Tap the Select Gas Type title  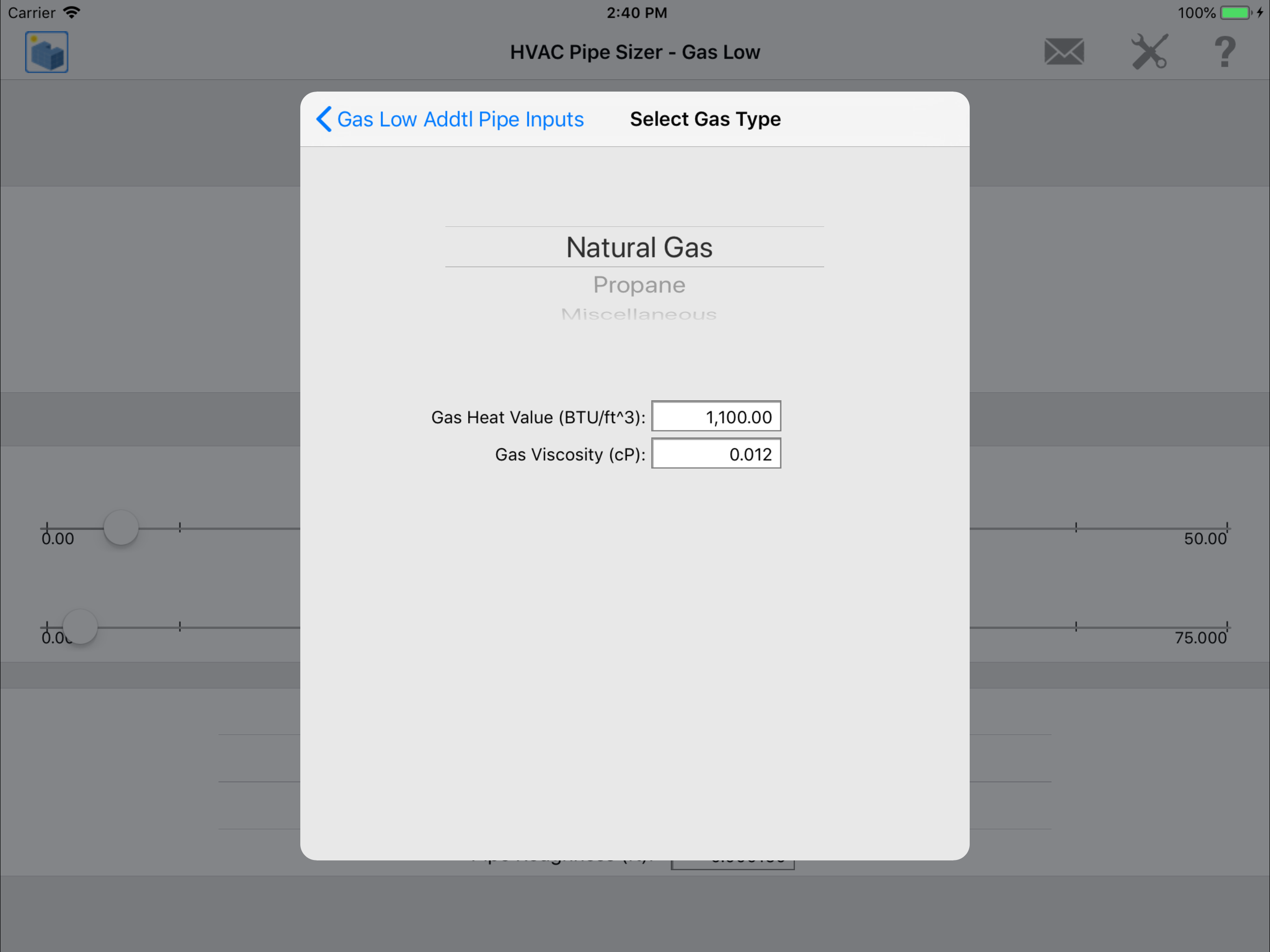point(705,119)
